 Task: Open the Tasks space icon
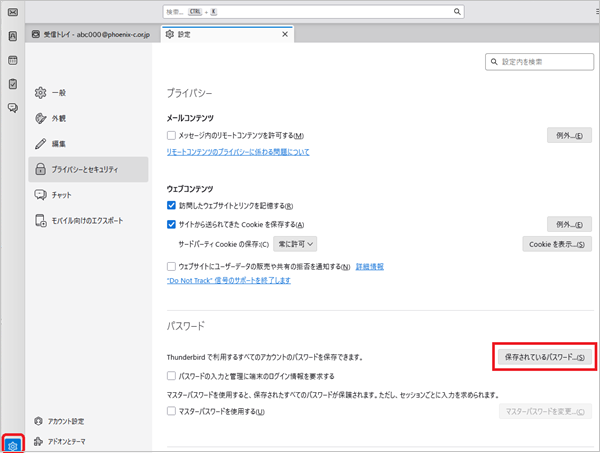click(x=13, y=84)
